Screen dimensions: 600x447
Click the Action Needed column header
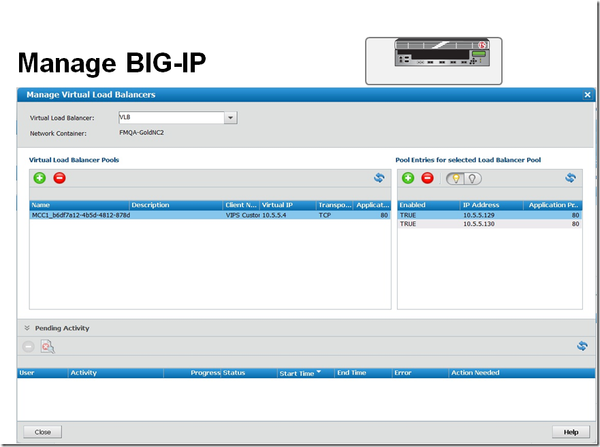pos(522,373)
